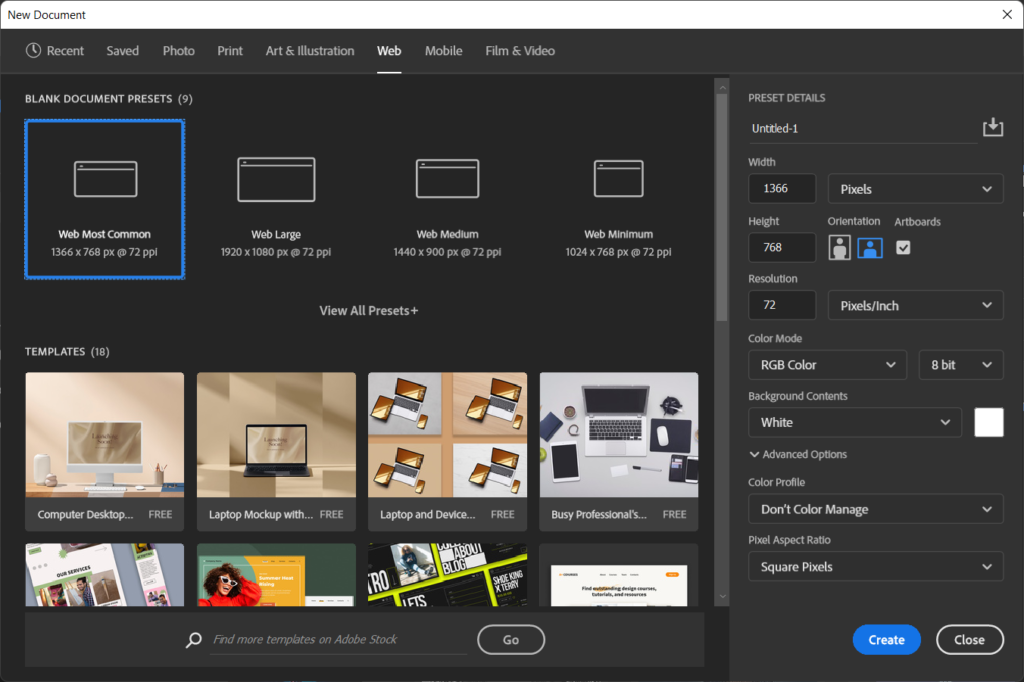The width and height of the screenshot is (1024, 682).
Task: Select landscape orientation icon
Action: (870, 248)
